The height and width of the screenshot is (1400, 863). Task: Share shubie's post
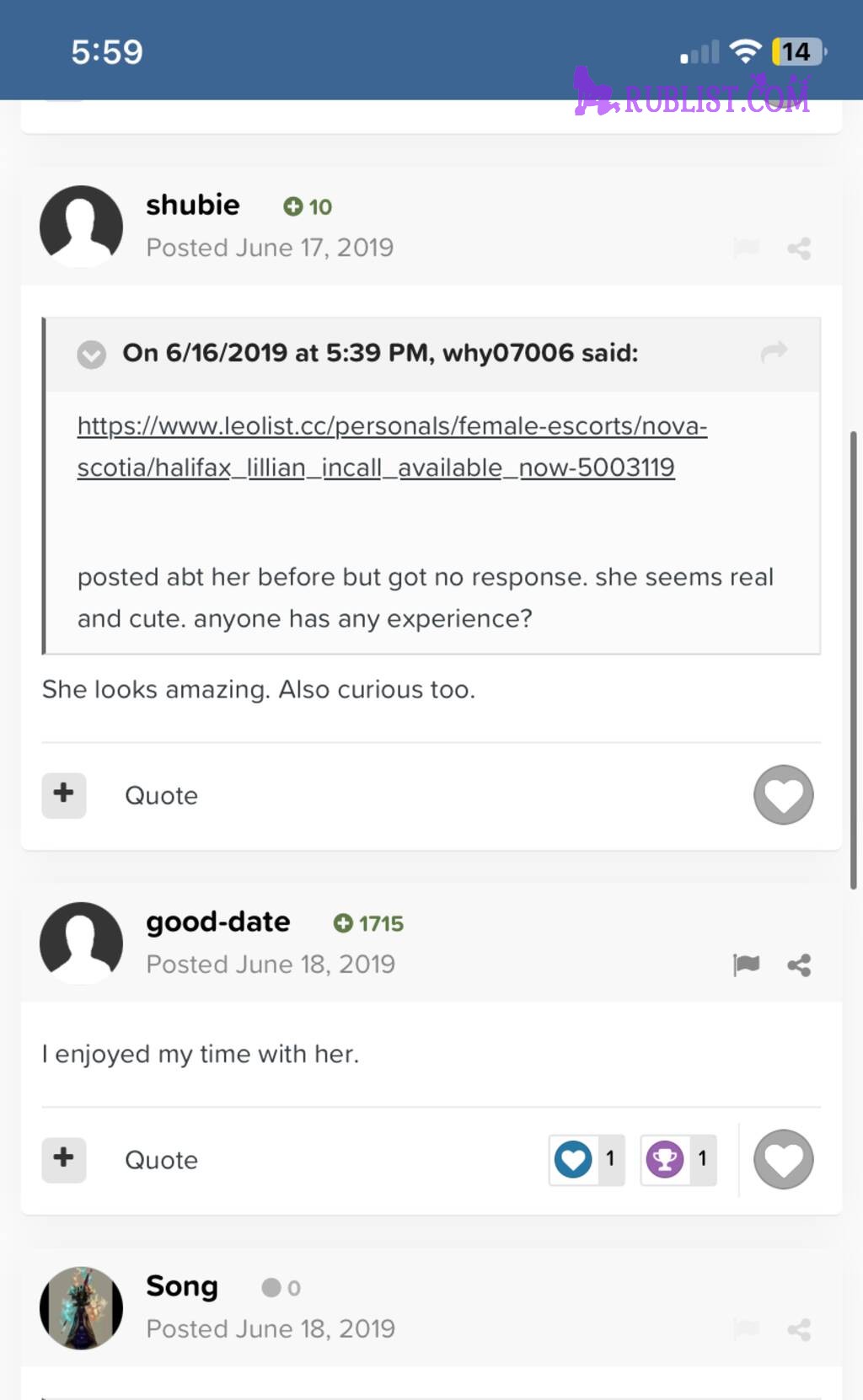(x=799, y=248)
